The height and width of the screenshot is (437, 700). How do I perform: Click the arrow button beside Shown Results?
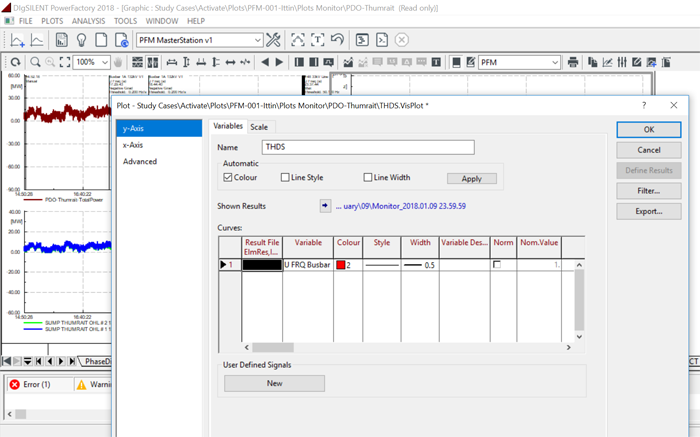pyautogui.click(x=324, y=206)
